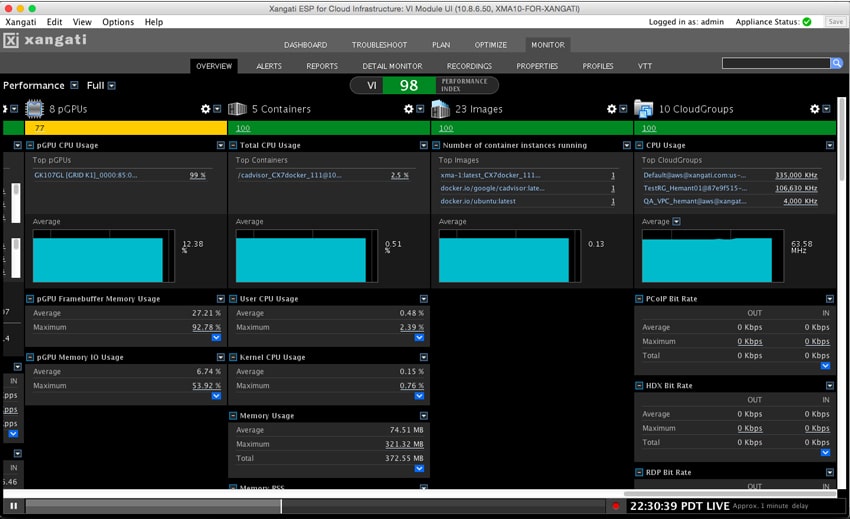Screen dimensions: 850x519
Task: Collapse the CloudGroups CPU Usage panel
Action: click(639, 145)
